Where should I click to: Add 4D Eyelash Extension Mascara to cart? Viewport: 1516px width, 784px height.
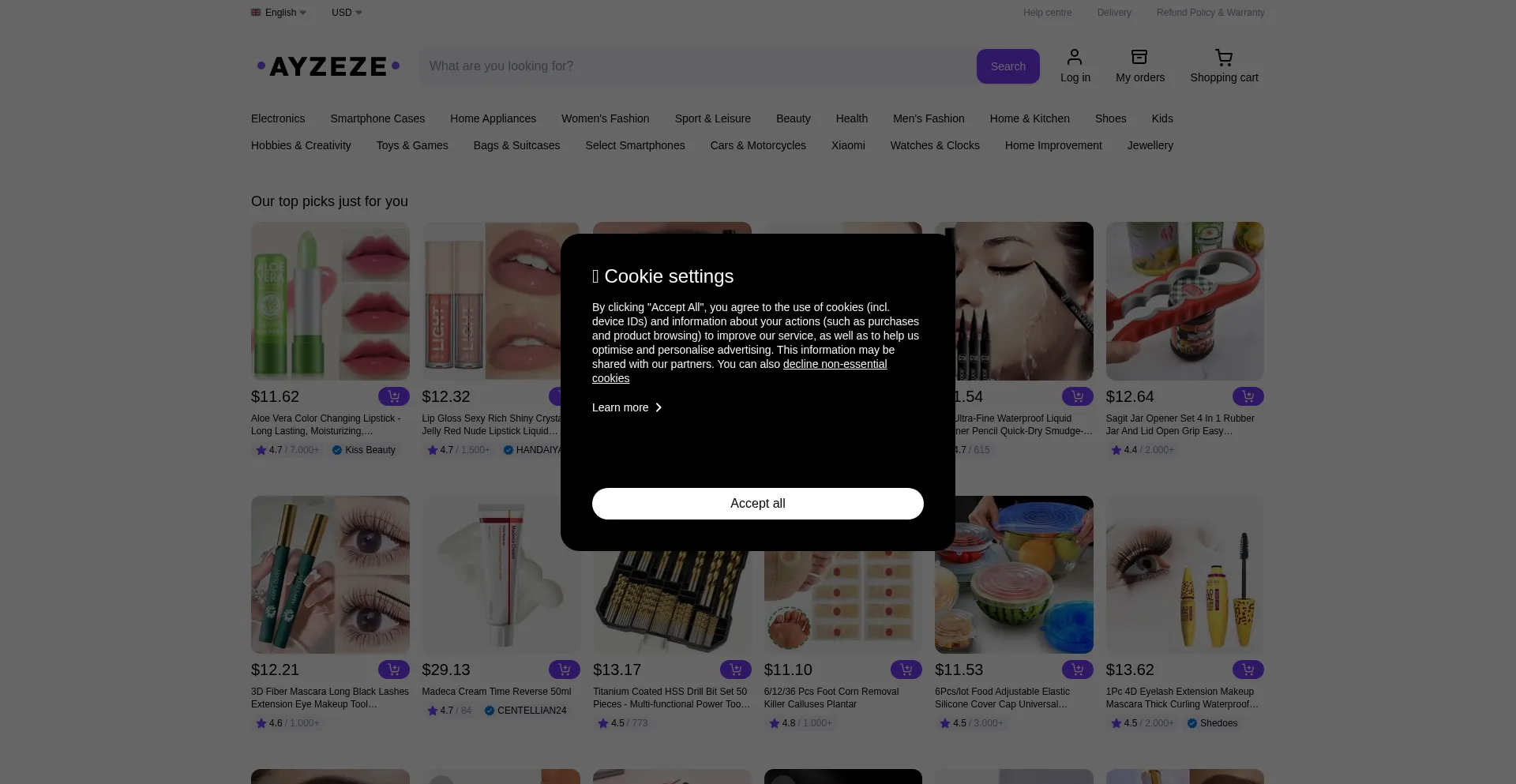coord(1248,669)
